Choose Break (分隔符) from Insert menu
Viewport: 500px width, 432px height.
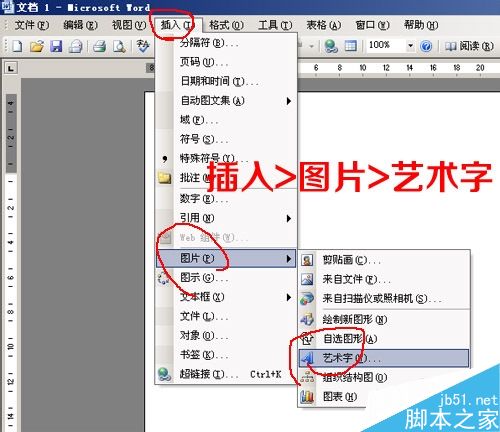coord(226,43)
